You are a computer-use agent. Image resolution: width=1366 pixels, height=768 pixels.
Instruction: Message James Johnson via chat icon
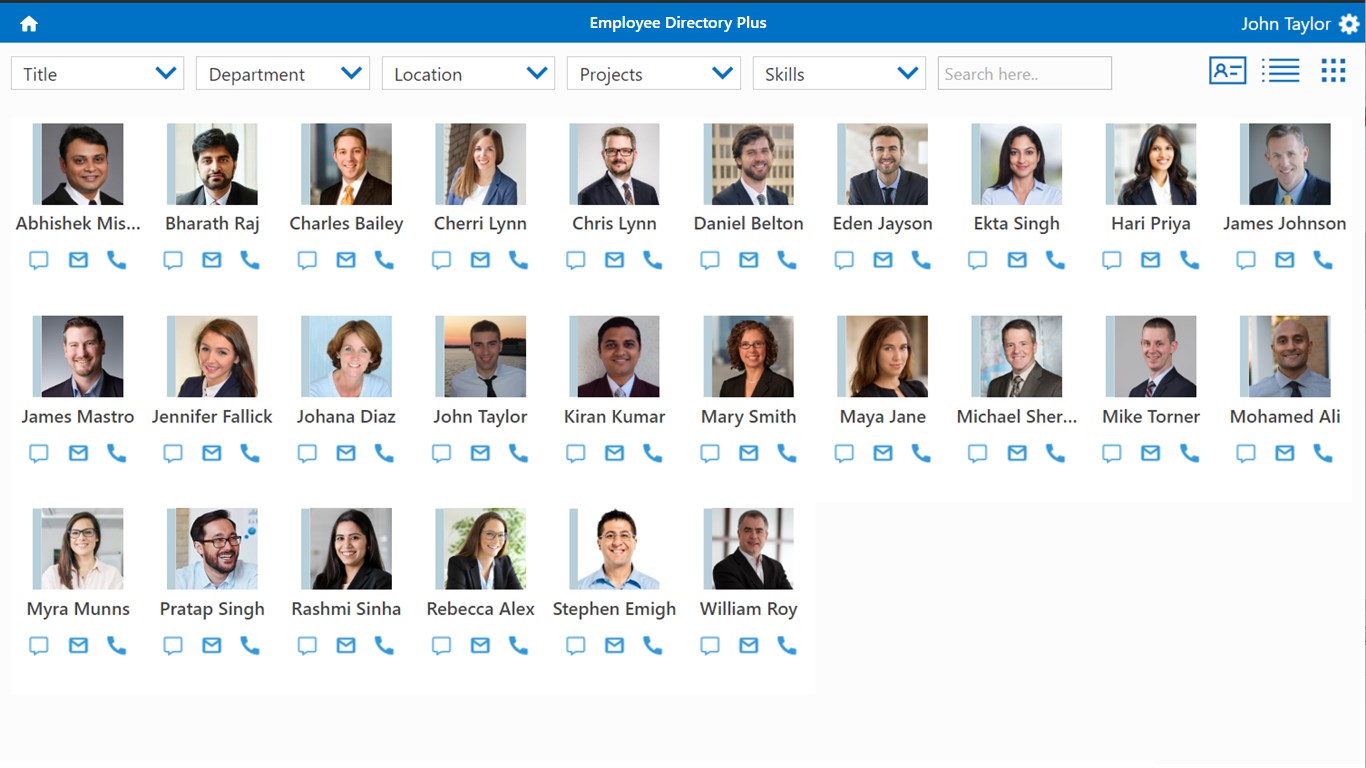click(x=1246, y=261)
